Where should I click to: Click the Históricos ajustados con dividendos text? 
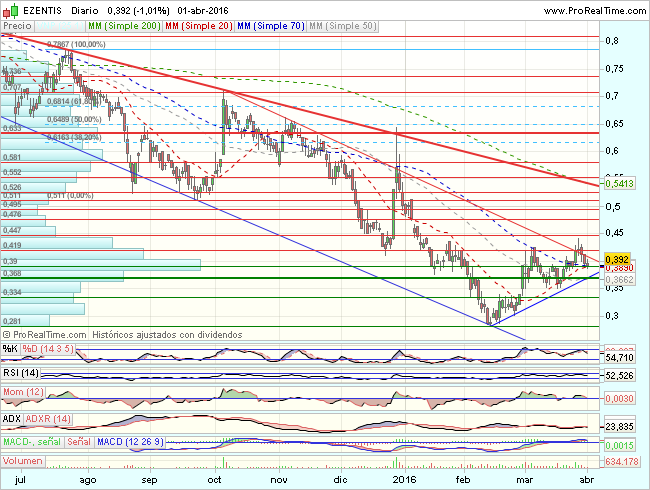[x=167, y=335]
